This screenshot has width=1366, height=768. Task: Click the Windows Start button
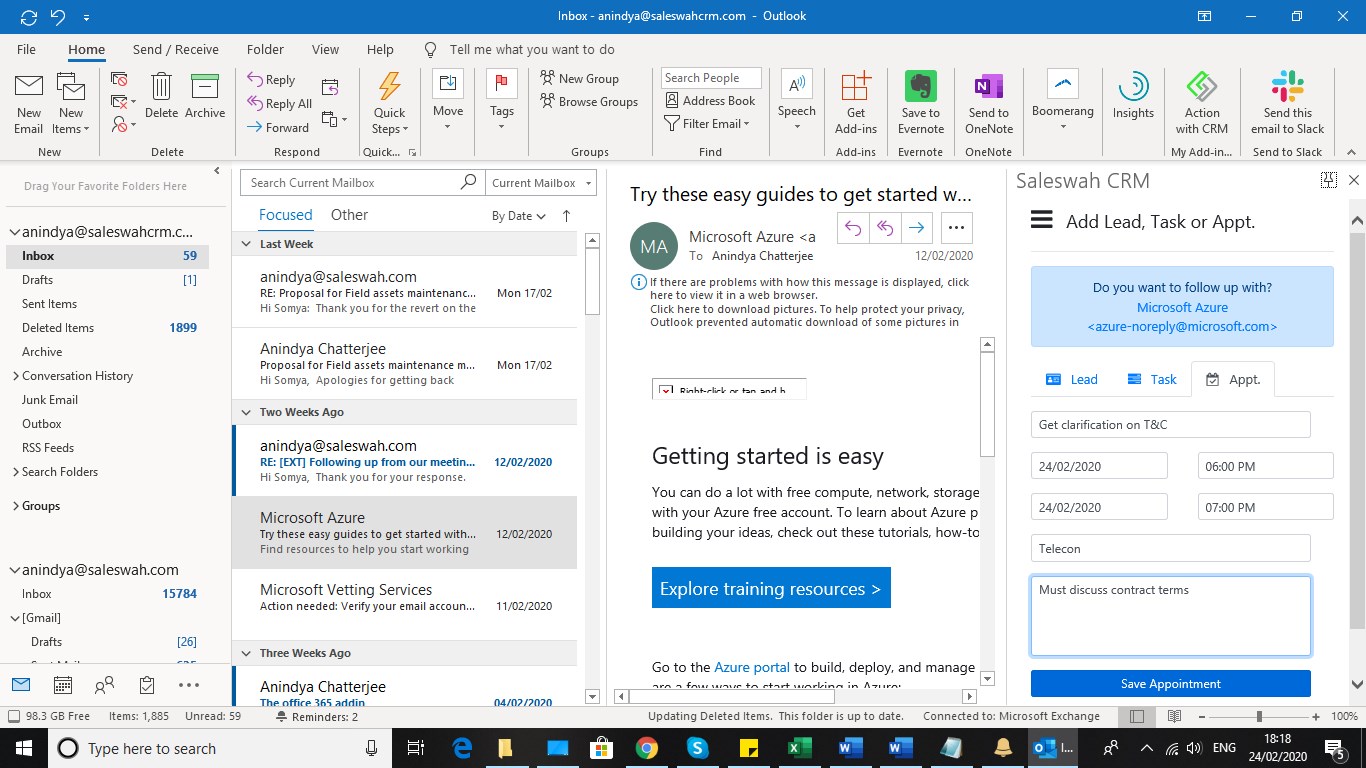click(23, 748)
